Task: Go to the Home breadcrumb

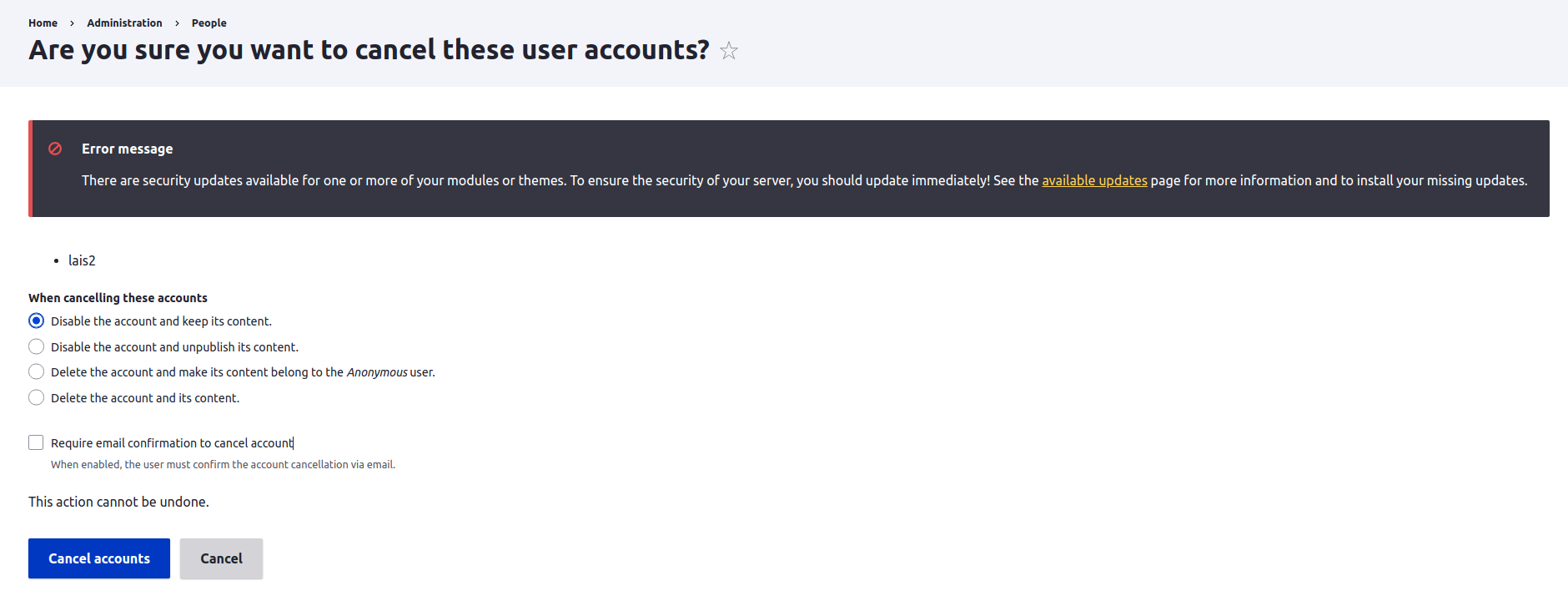Action: pyautogui.click(x=43, y=23)
